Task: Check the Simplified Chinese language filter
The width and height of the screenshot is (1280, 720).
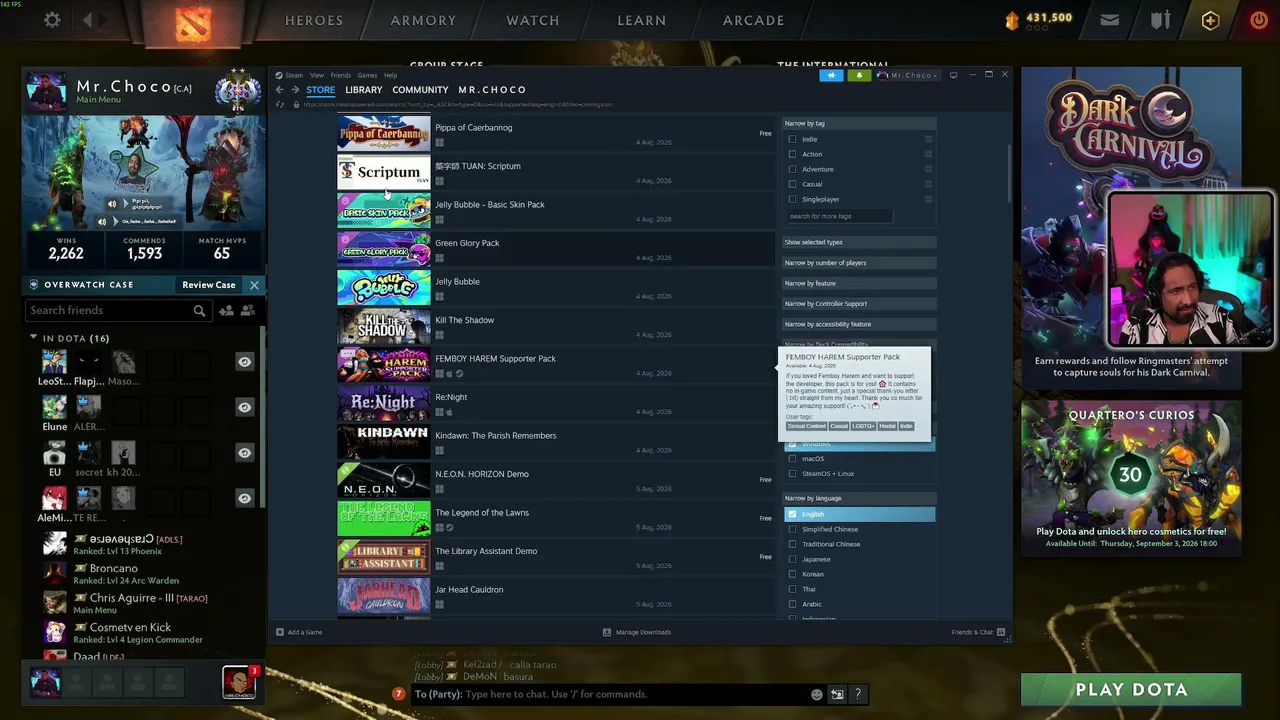Action: tap(793, 529)
